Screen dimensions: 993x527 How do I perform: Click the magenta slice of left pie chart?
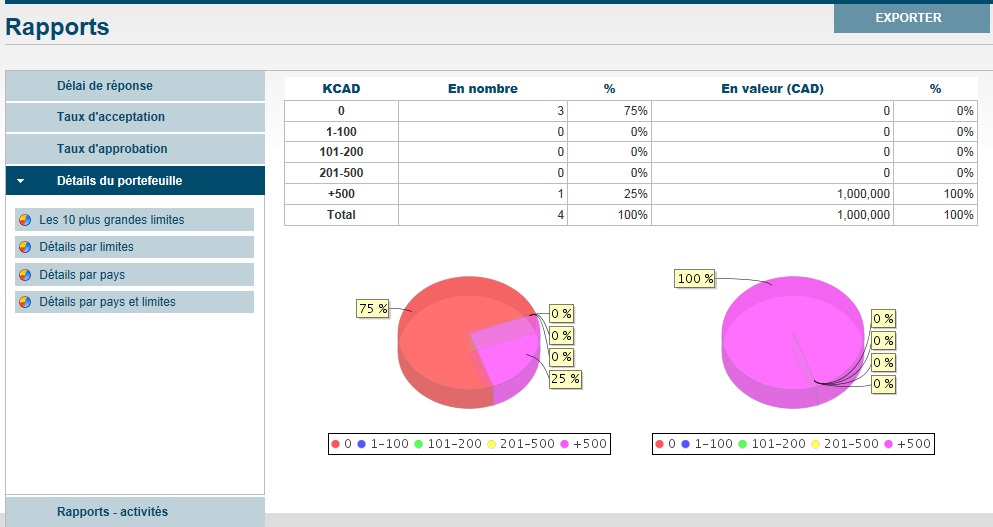[x=510, y=358]
